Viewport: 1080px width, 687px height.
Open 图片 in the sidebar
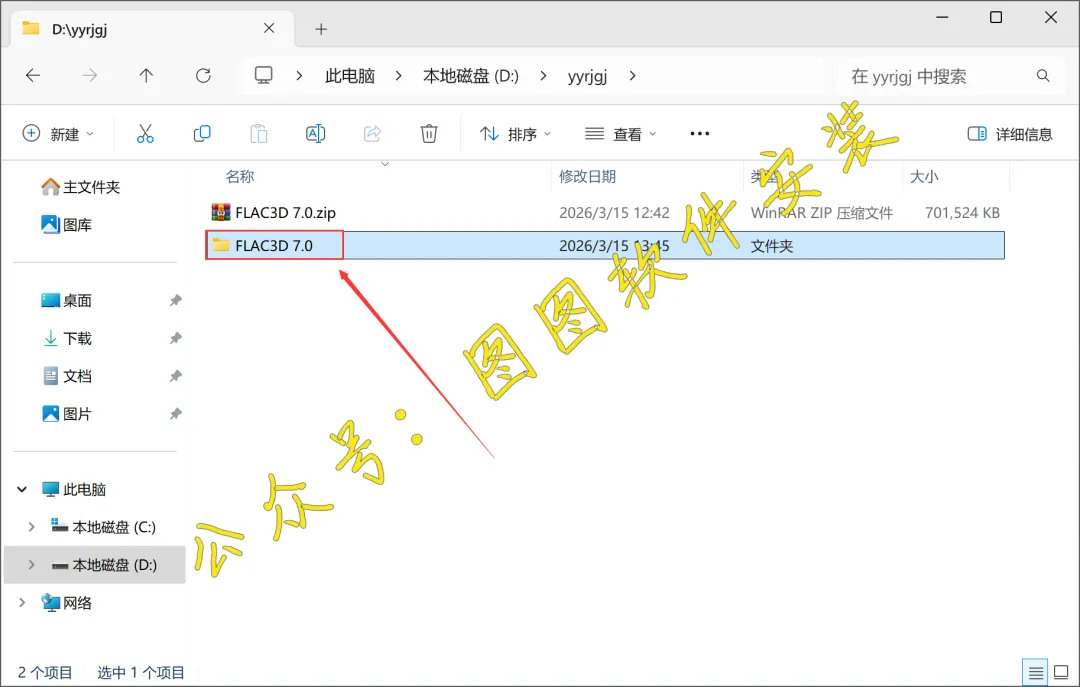click(x=67, y=414)
